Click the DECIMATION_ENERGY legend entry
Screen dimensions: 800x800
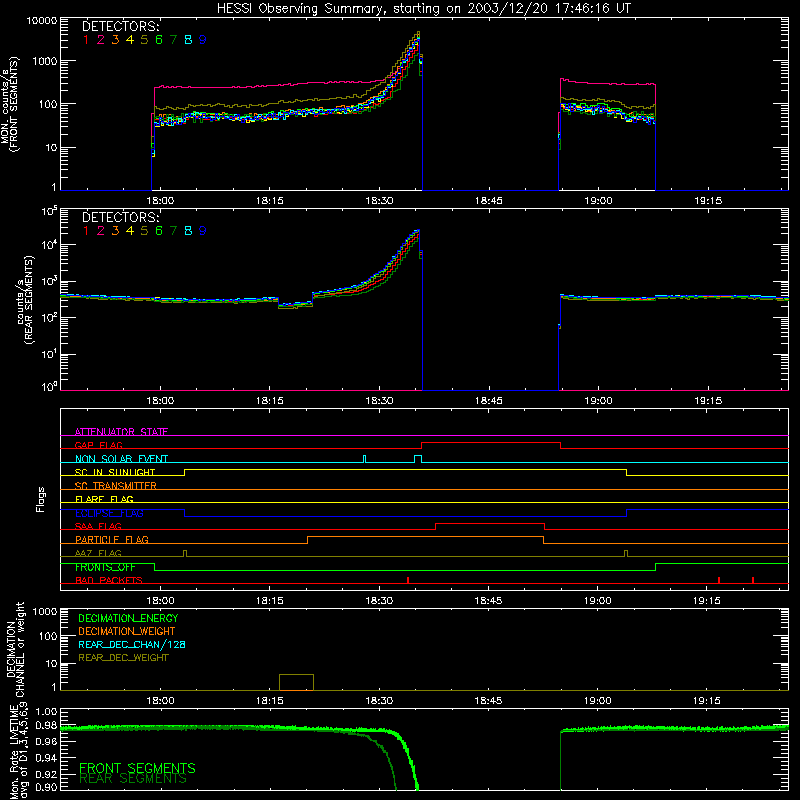(128, 618)
